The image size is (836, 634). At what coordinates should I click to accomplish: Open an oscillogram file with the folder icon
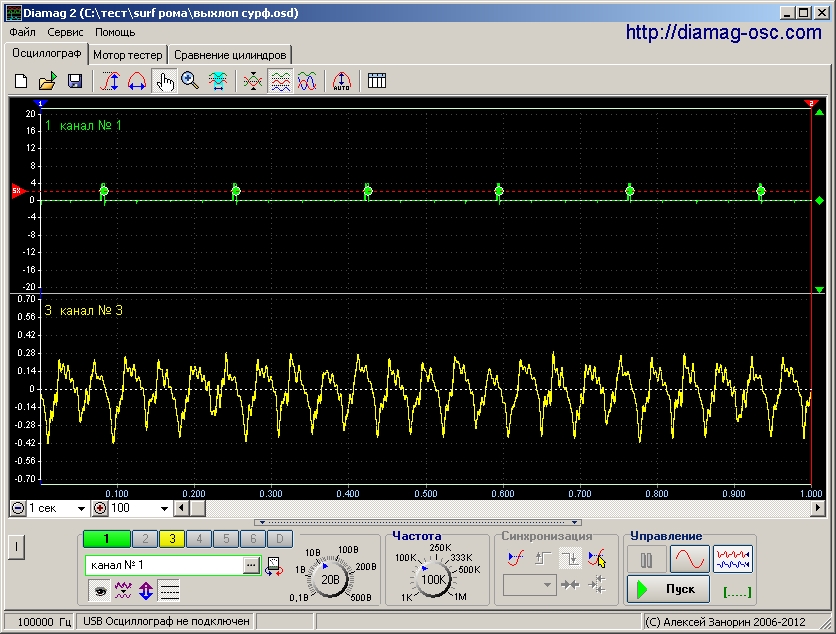[x=47, y=81]
